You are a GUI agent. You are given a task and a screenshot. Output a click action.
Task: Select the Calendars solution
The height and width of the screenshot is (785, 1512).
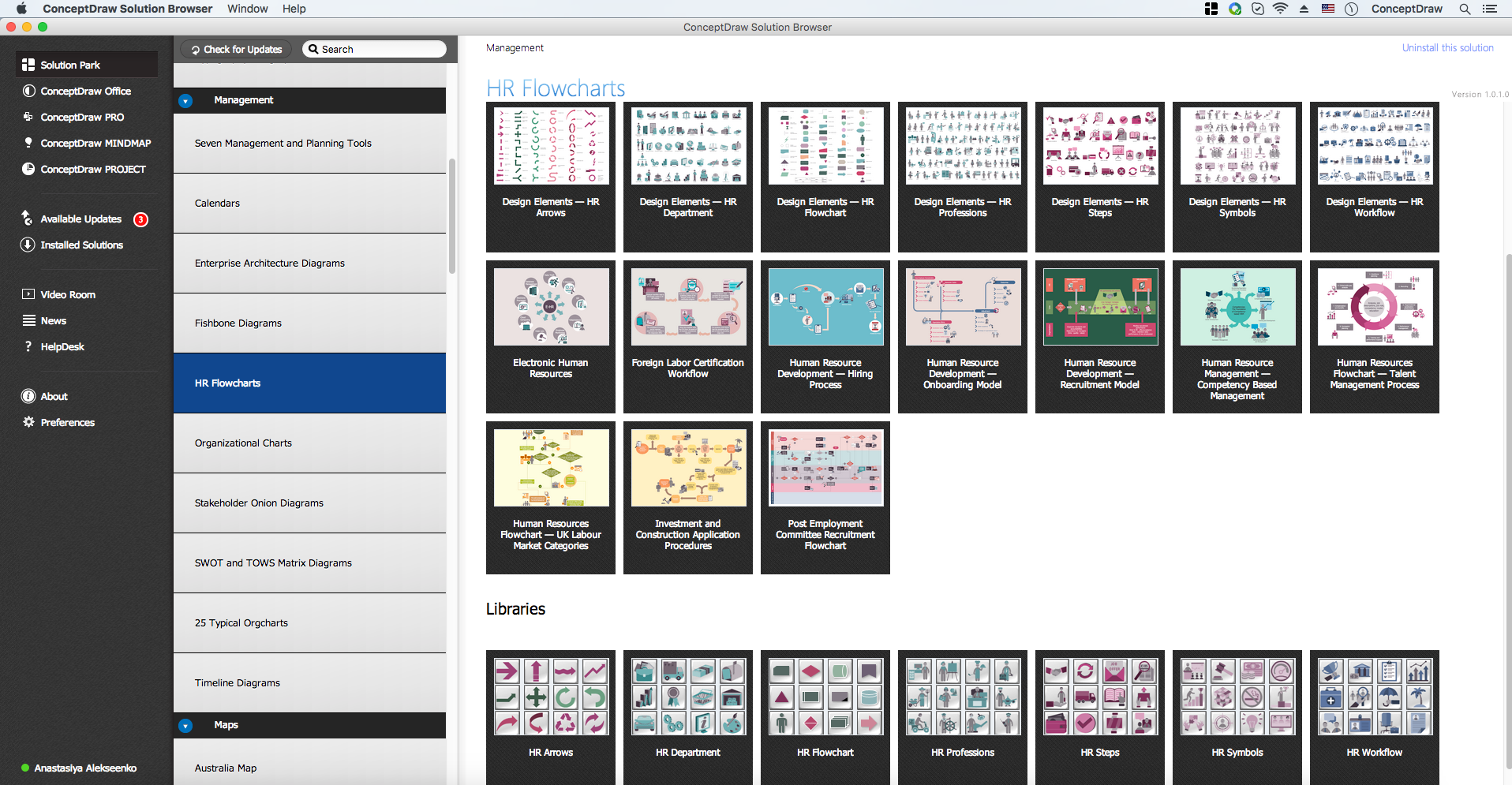click(309, 203)
